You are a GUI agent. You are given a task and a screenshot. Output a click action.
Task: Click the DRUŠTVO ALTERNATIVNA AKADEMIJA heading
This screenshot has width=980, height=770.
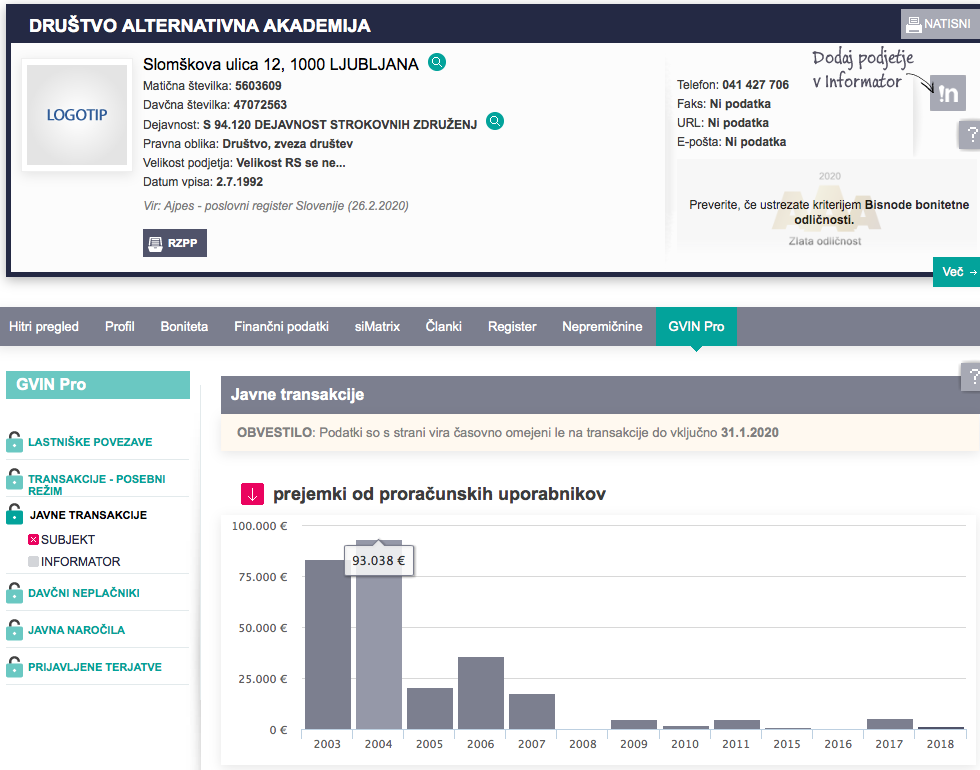200,26
